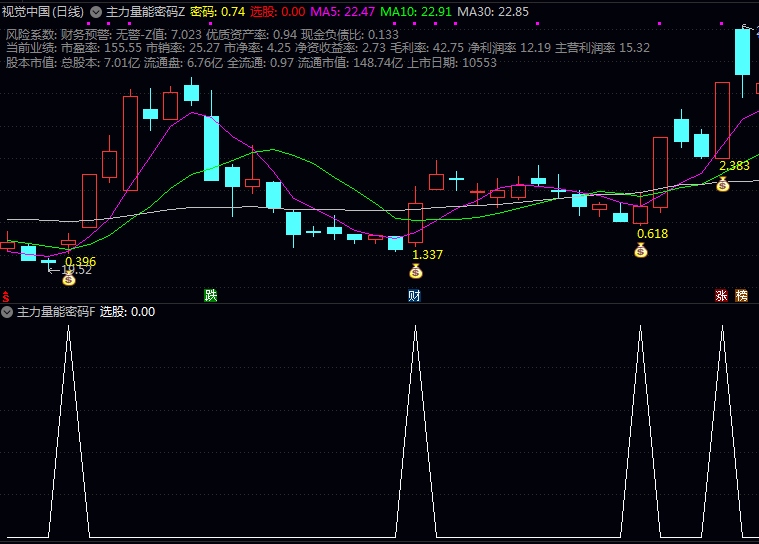Click the 选股 value in the lower panel header
This screenshot has height=544, width=759.
pos(127,312)
